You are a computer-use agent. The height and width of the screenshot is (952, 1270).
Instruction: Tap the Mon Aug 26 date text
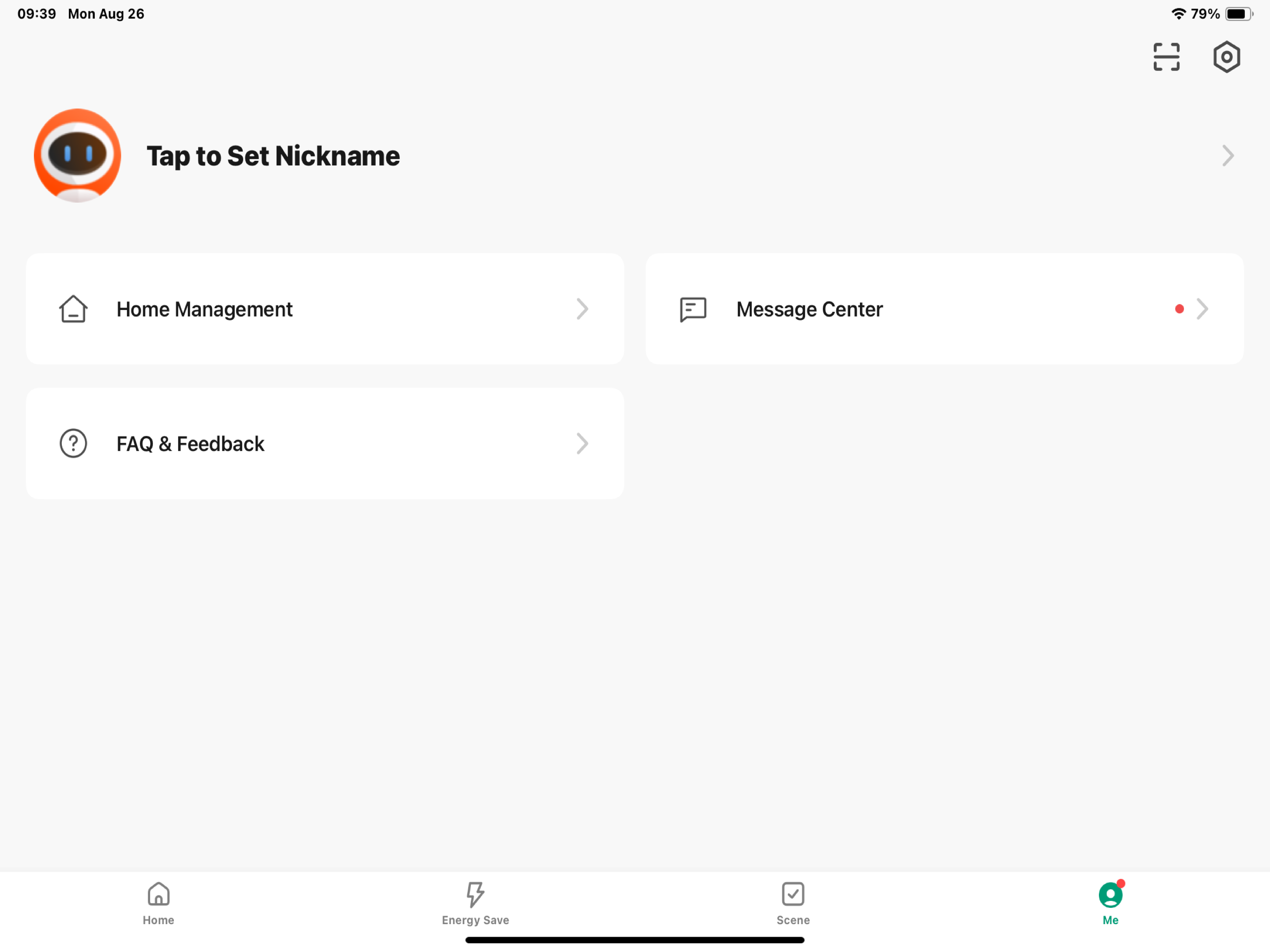tap(106, 14)
